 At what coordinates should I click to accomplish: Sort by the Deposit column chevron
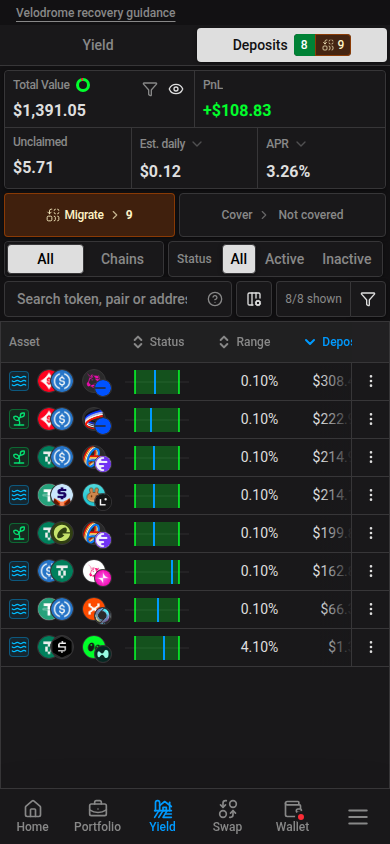(310, 342)
